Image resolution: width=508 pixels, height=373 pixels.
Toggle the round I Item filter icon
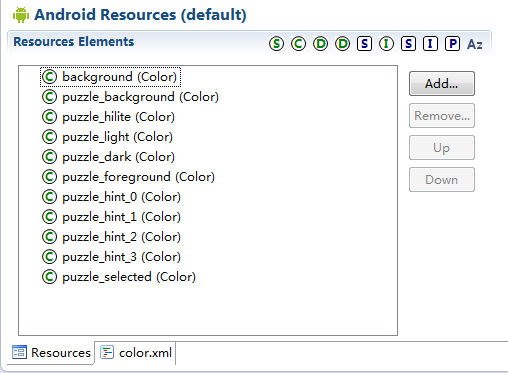click(386, 44)
